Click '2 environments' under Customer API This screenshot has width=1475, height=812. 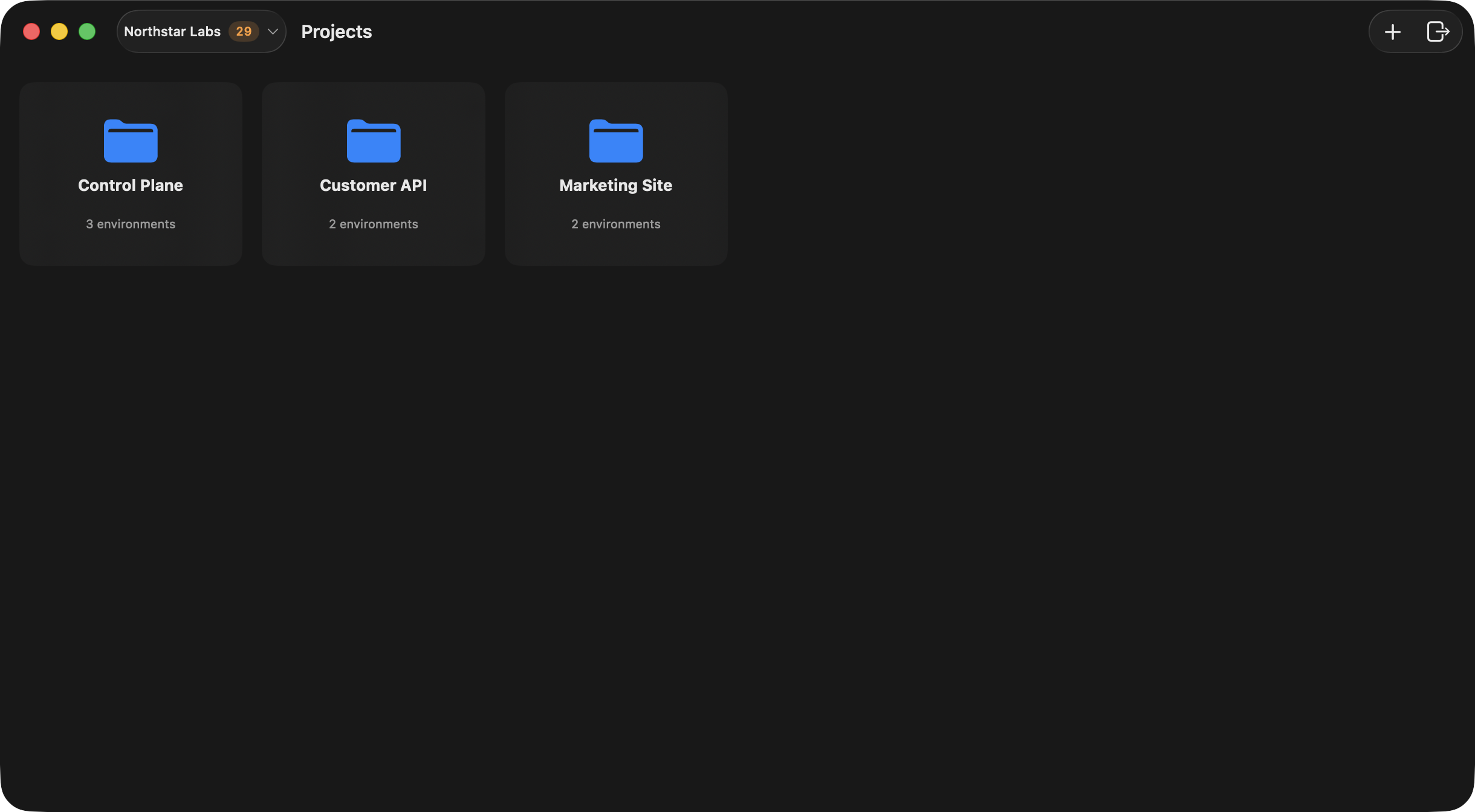pyautogui.click(x=373, y=224)
